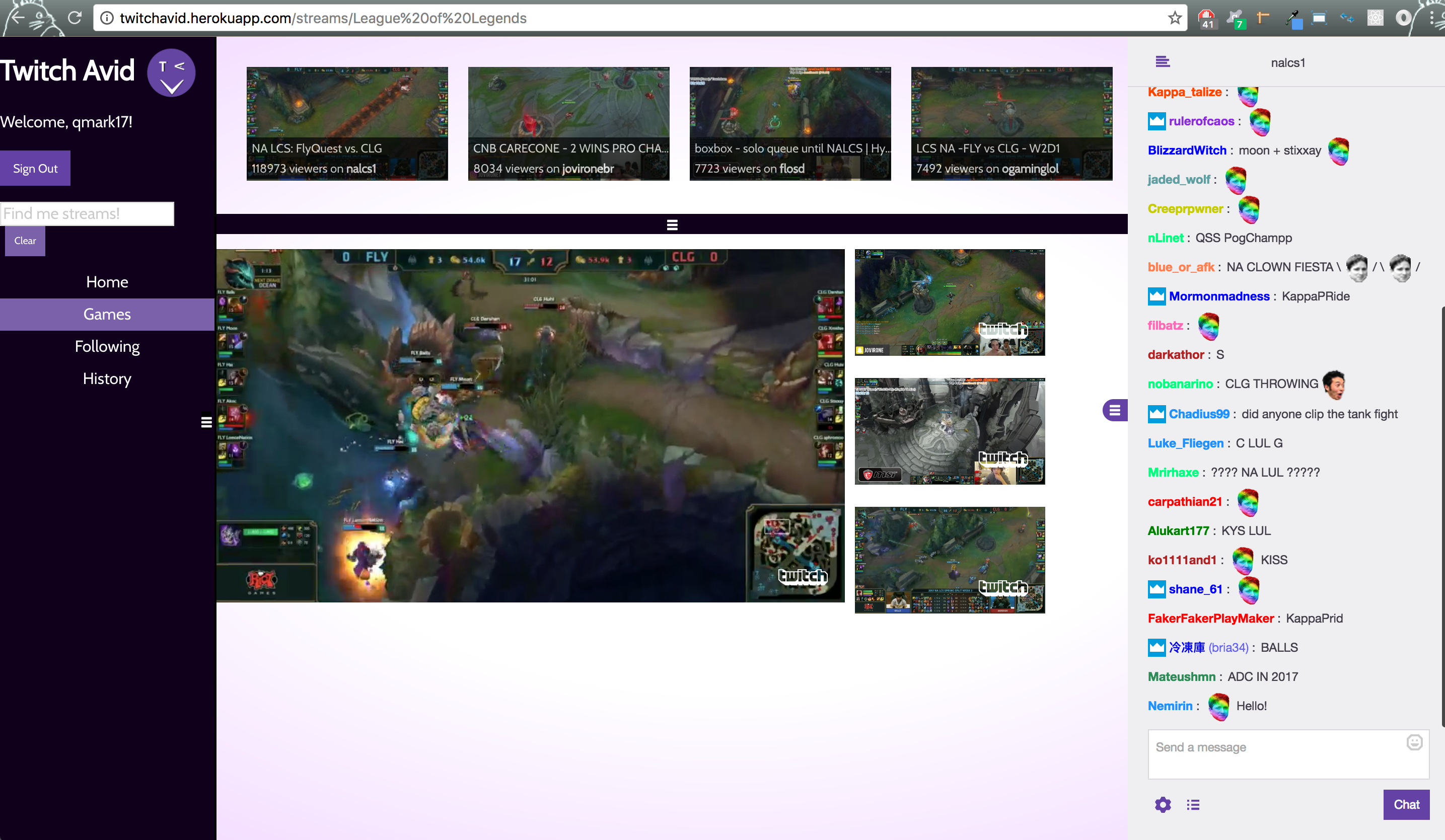
Task: Clear the stream search with Clear button
Action: (x=25, y=241)
